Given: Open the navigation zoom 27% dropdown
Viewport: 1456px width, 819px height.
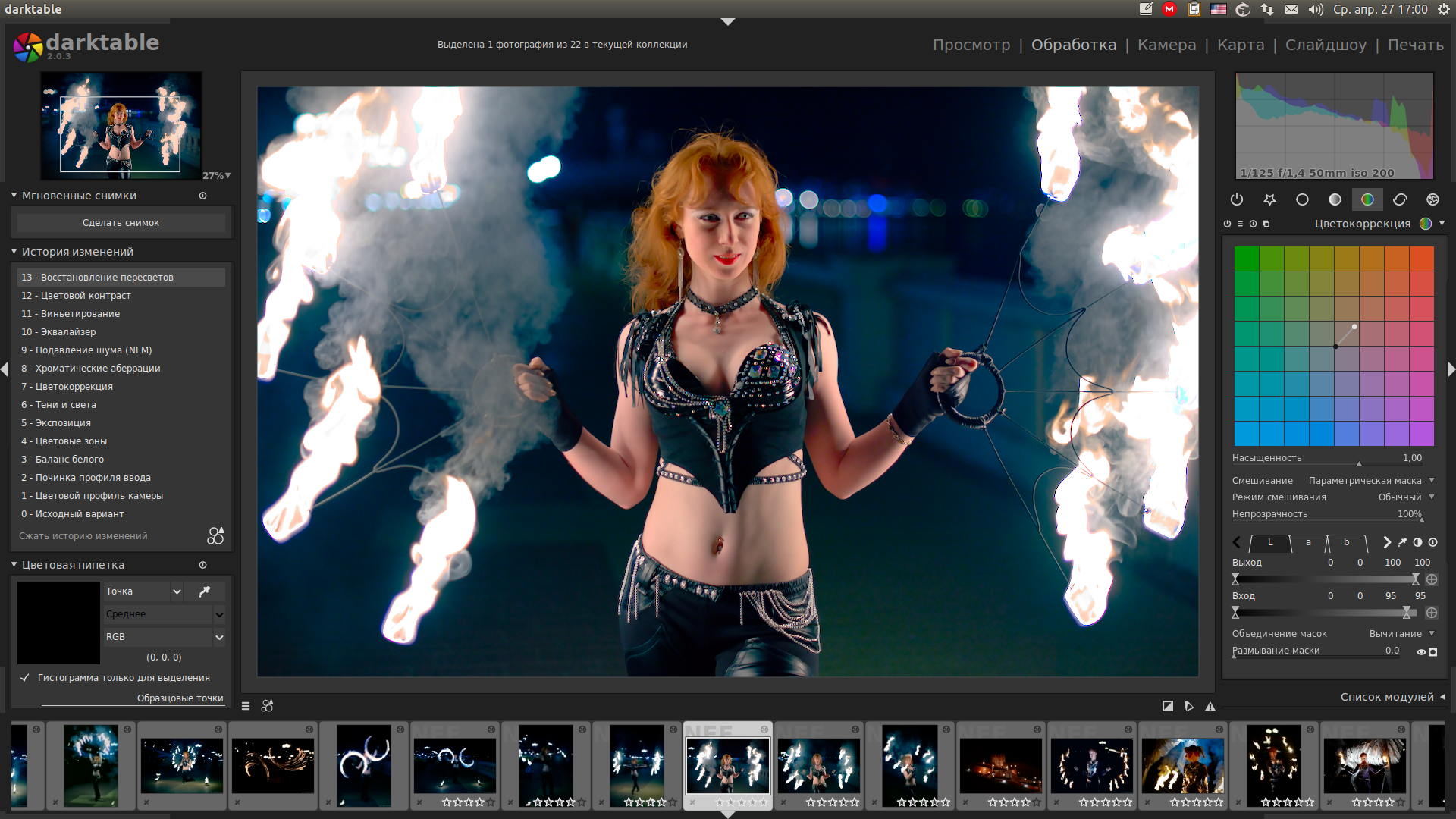Looking at the screenshot, I should 217,175.
